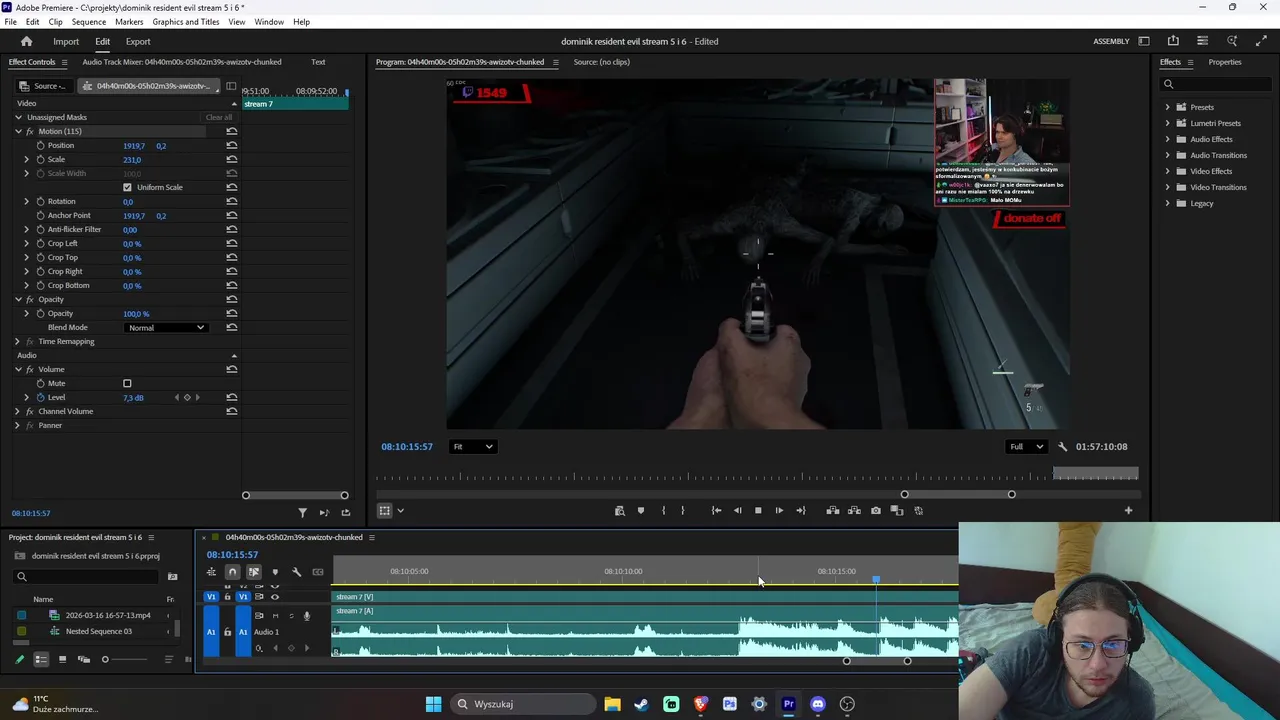Expand the Presets folder in Effects
Viewport: 1280px width, 720px height.
click(1167, 107)
